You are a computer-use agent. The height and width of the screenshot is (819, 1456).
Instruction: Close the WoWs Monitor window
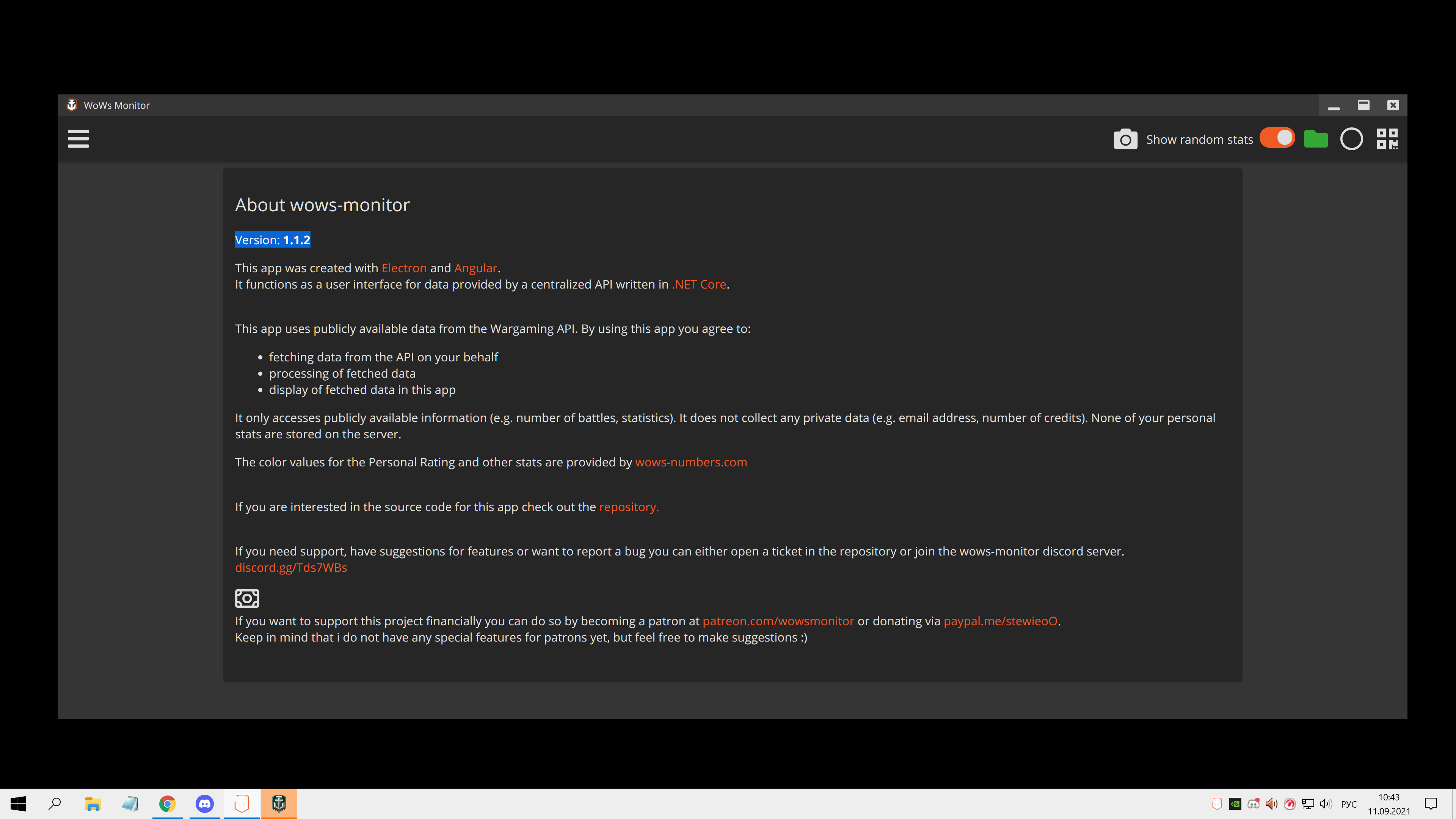pyautogui.click(x=1393, y=105)
